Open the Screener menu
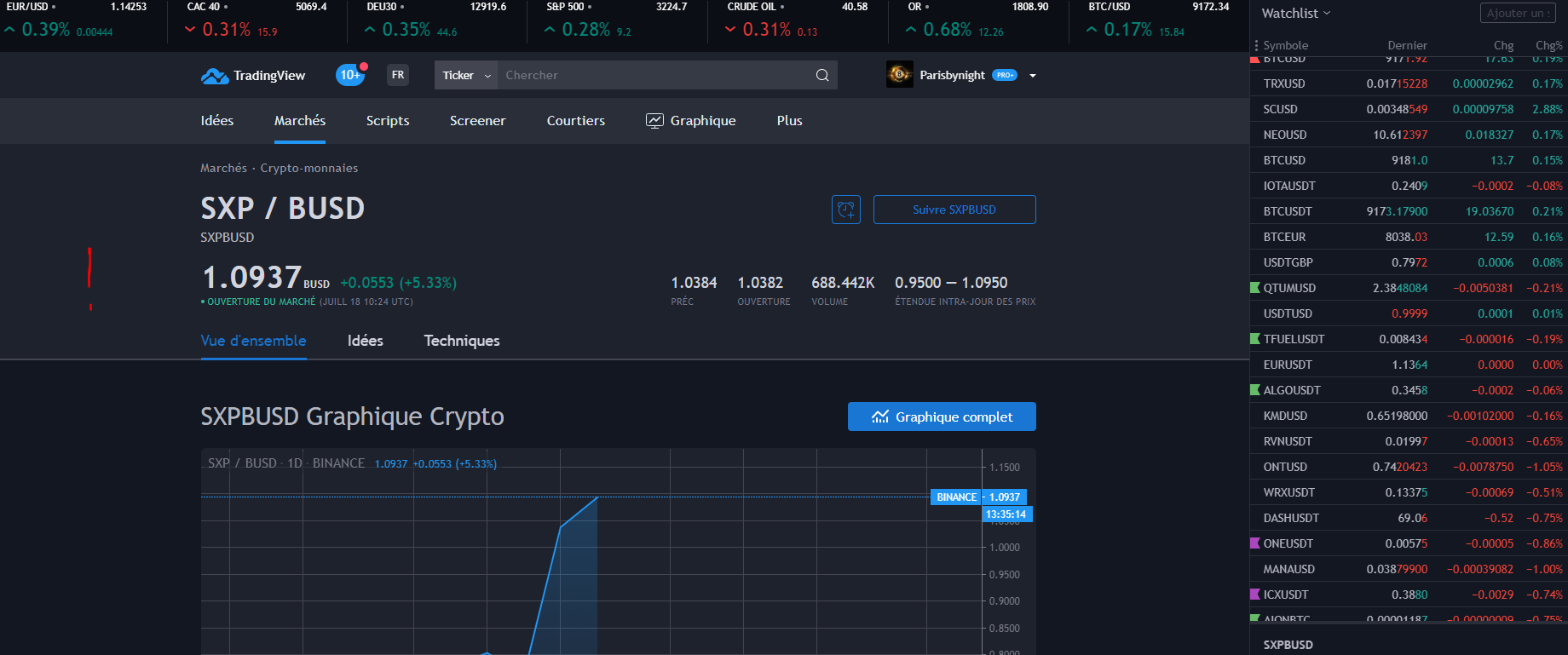This screenshot has height=655, width=1568. pyautogui.click(x=478, y=121)
